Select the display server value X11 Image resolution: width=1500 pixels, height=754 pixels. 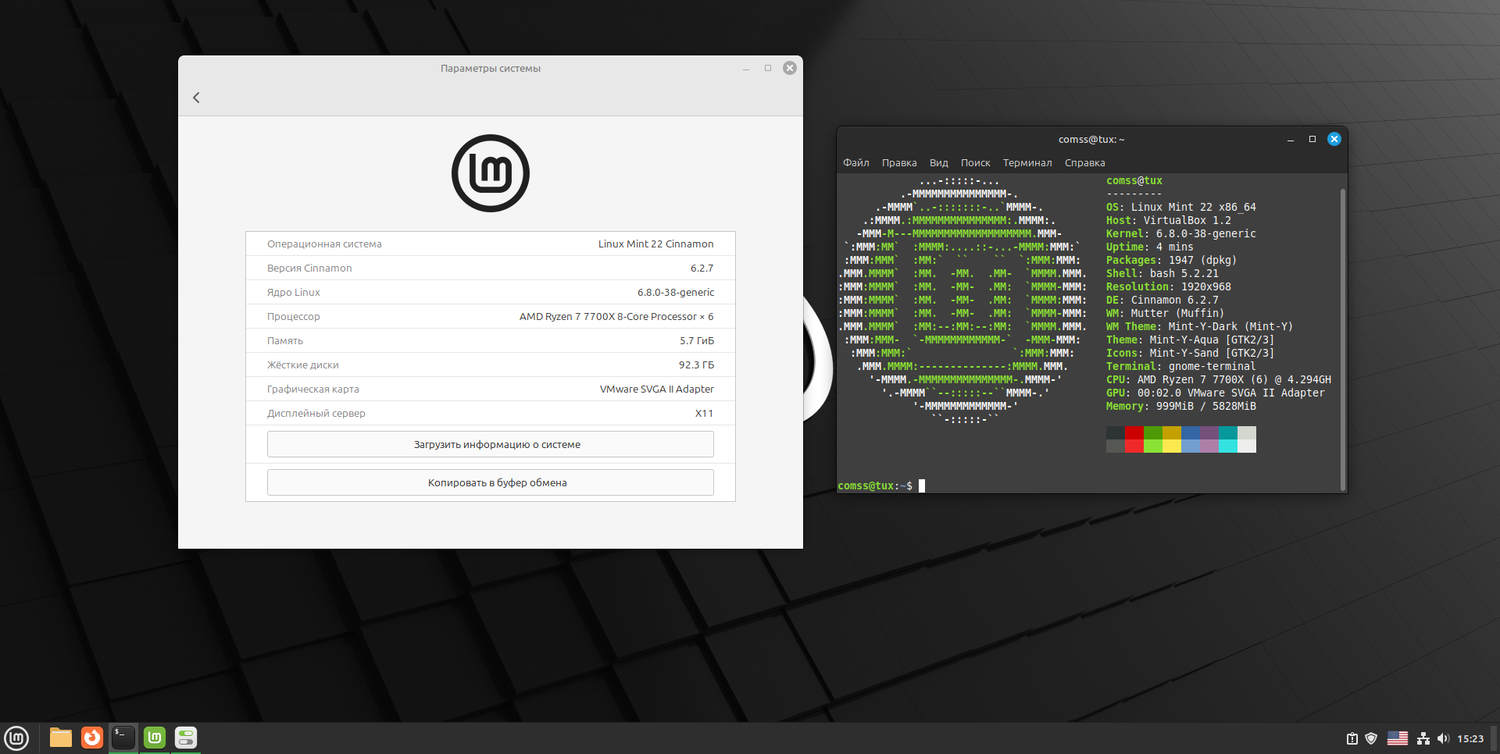pos(705,413)
